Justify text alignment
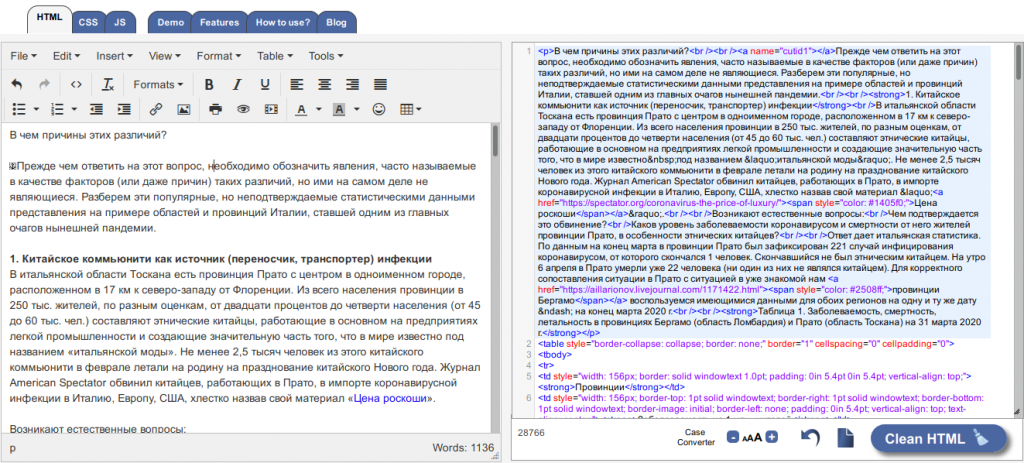 click(x=380, y=84)
